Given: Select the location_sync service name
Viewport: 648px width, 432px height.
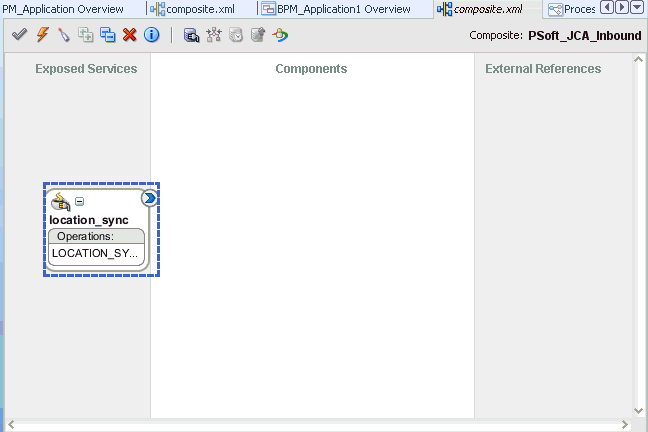Looking at the screenshot, I should click(89, 220).
